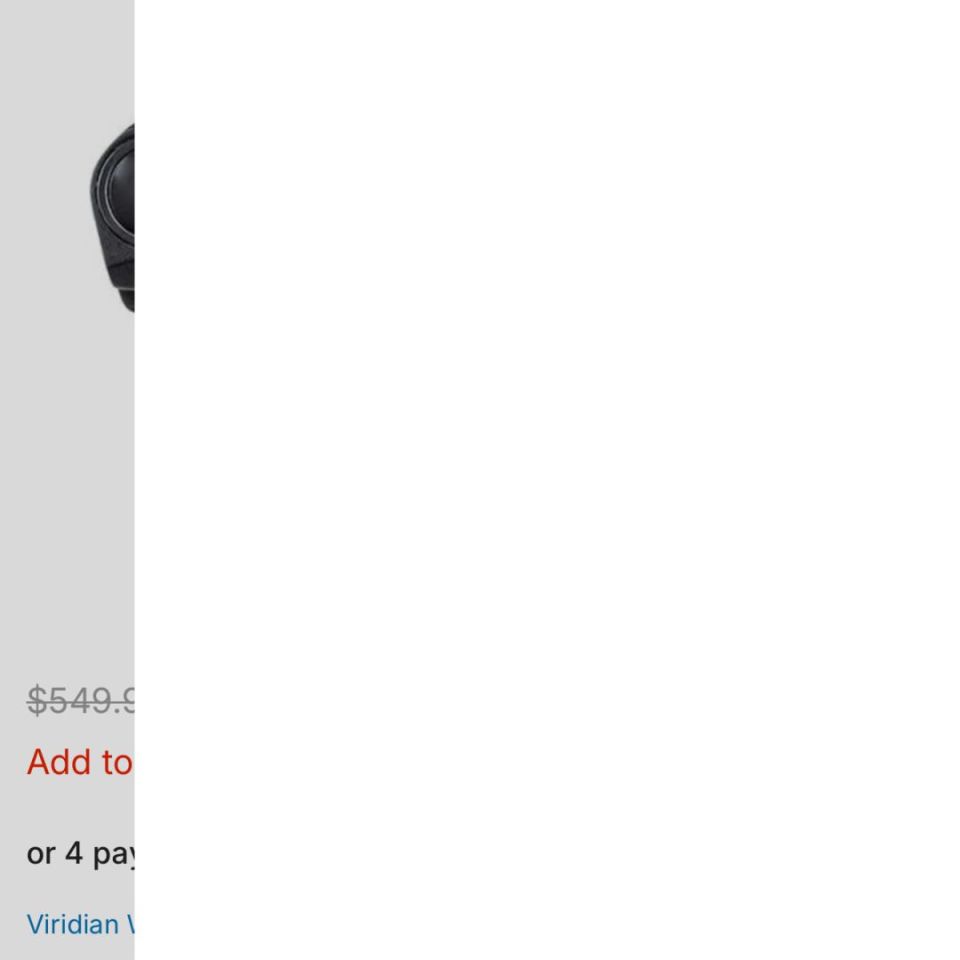Tap the word 'Viridian' in blue
Viewport: 960px width, 960px height.
point(73,924)
